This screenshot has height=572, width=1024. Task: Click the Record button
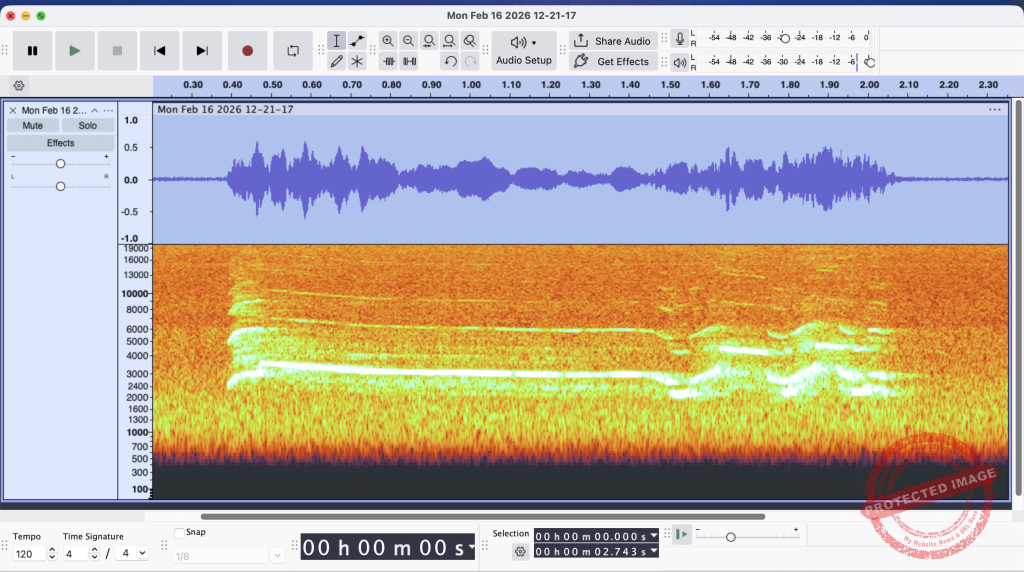click(247, 50)
